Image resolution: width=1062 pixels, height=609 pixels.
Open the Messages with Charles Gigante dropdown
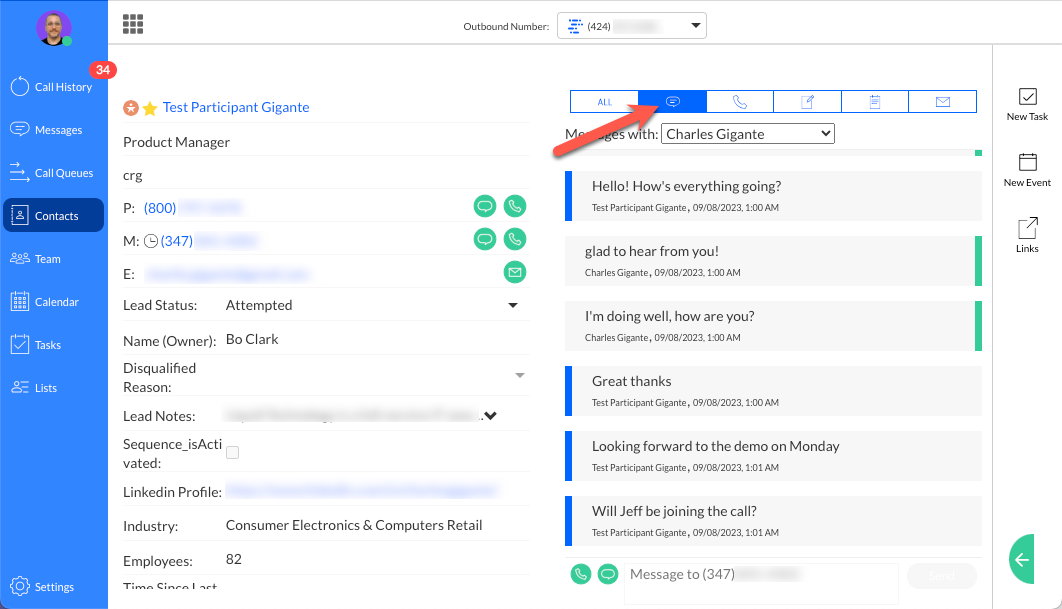pos(748,133)
